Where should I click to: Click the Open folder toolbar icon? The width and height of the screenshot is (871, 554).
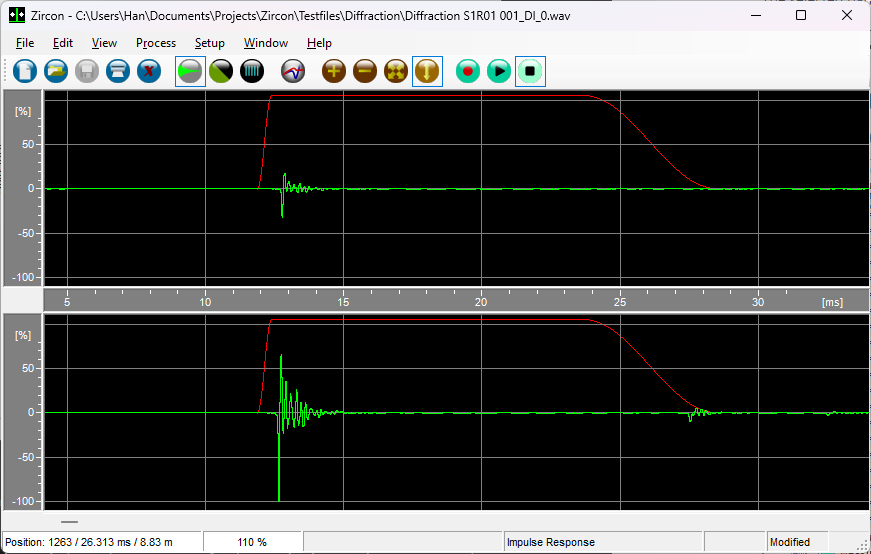(56, 71)
